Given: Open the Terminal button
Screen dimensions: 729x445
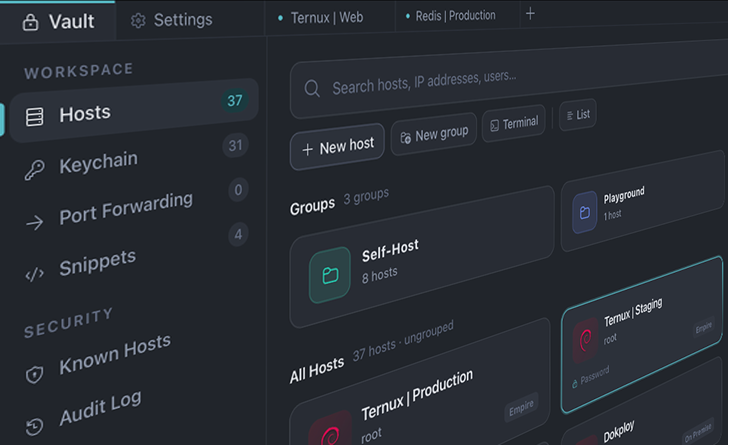Looking at the screenshot, I should coord(514,123).
